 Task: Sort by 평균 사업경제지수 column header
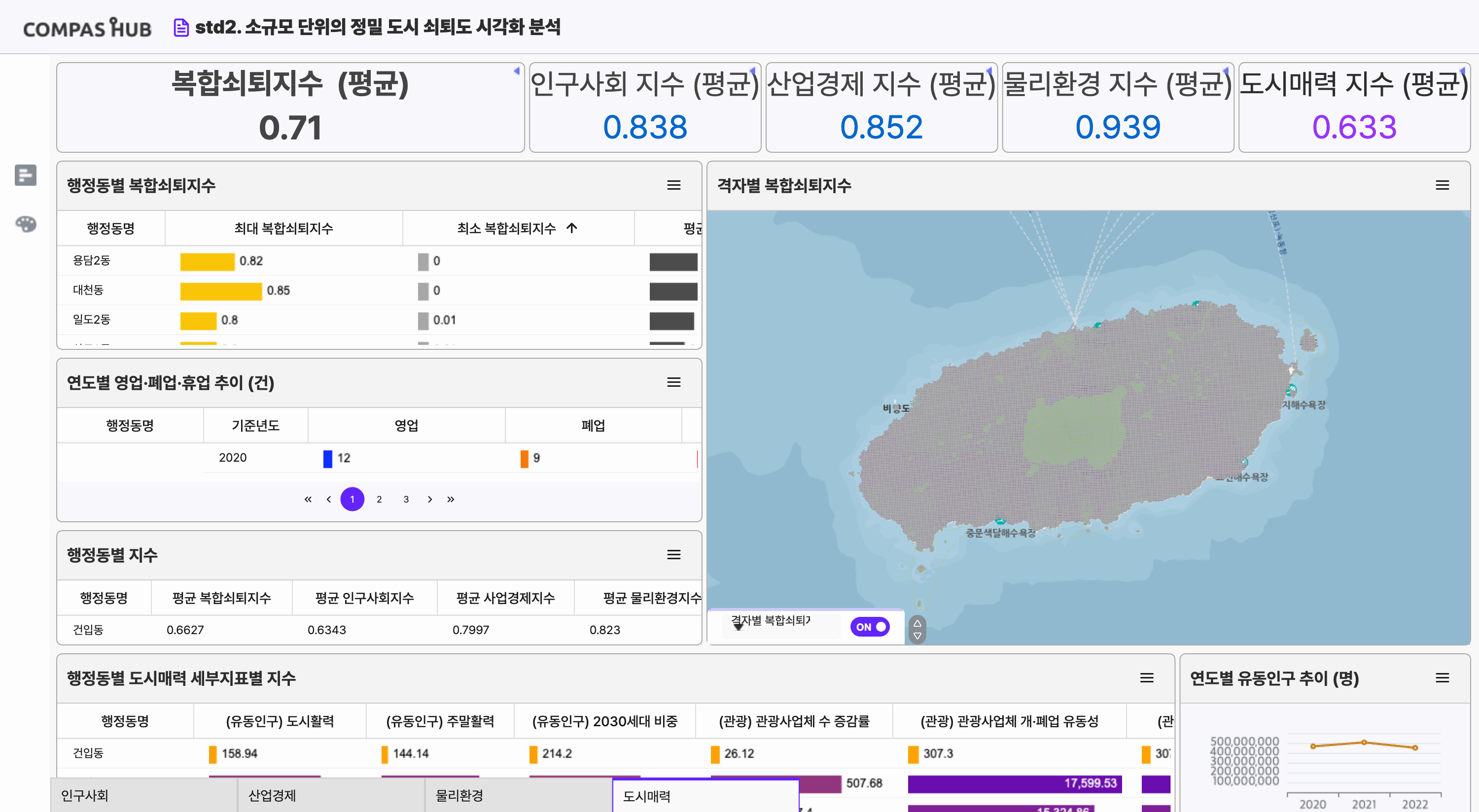pos(506,598)
